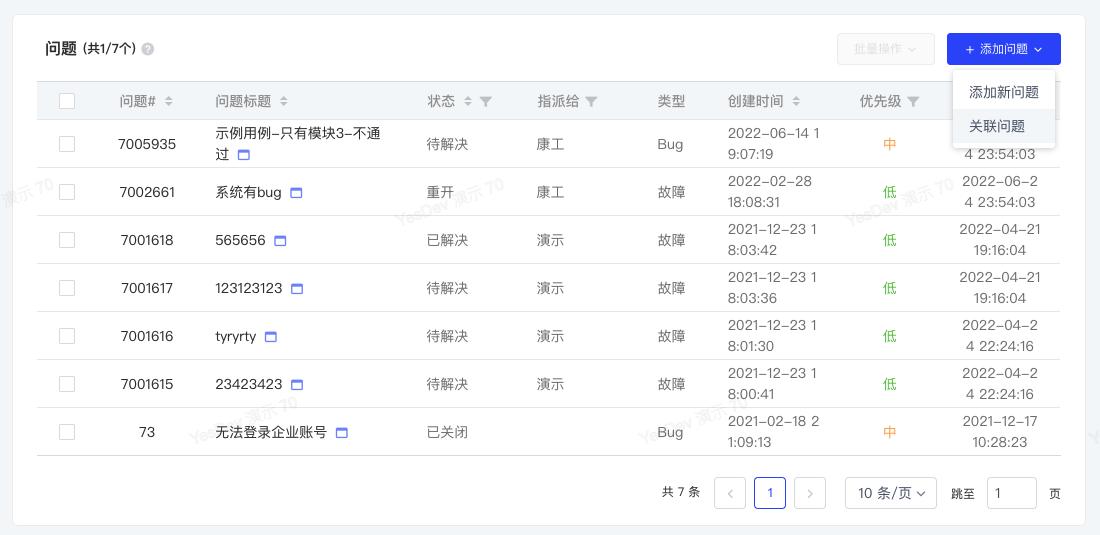Open detail window icon for 无法登录企业账号
The width and height of the screenshot is (1100, 535).
point(342,433)
